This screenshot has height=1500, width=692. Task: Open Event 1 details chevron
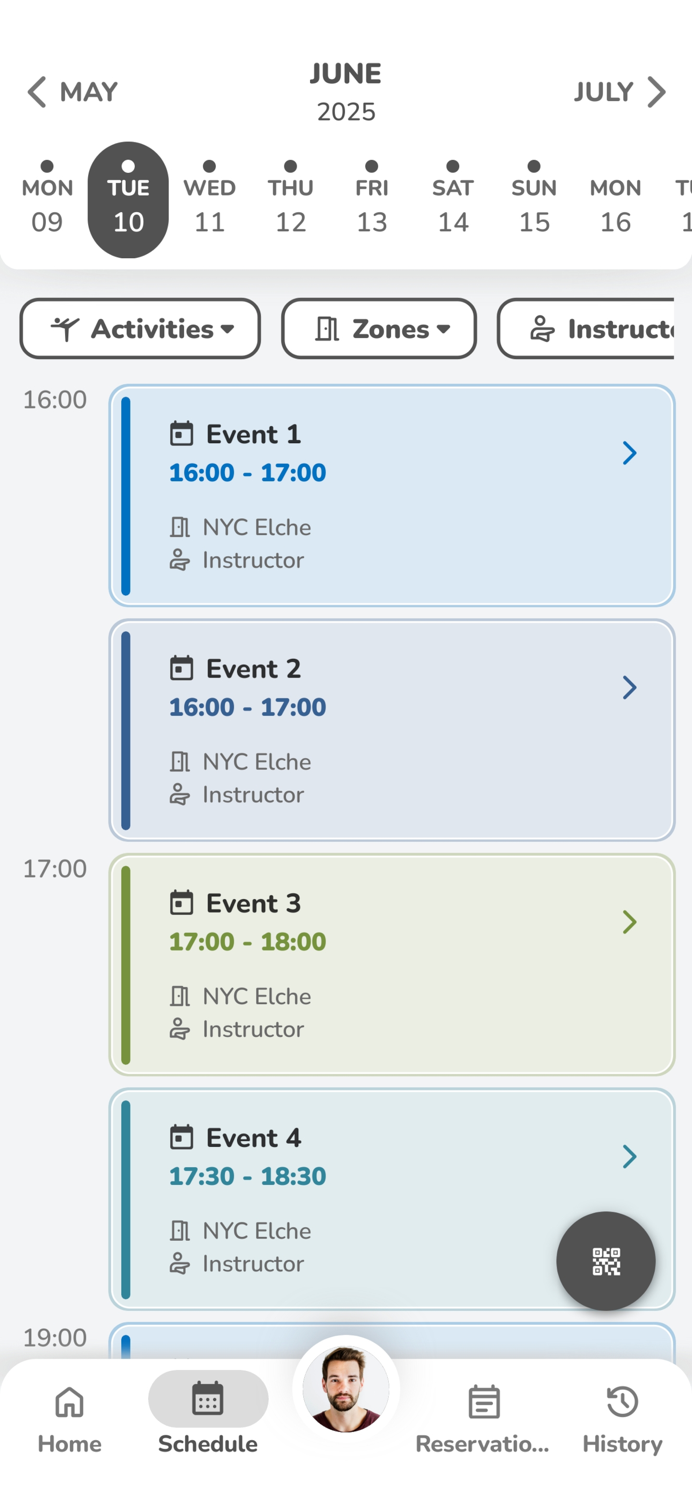(x=629, y=453)
